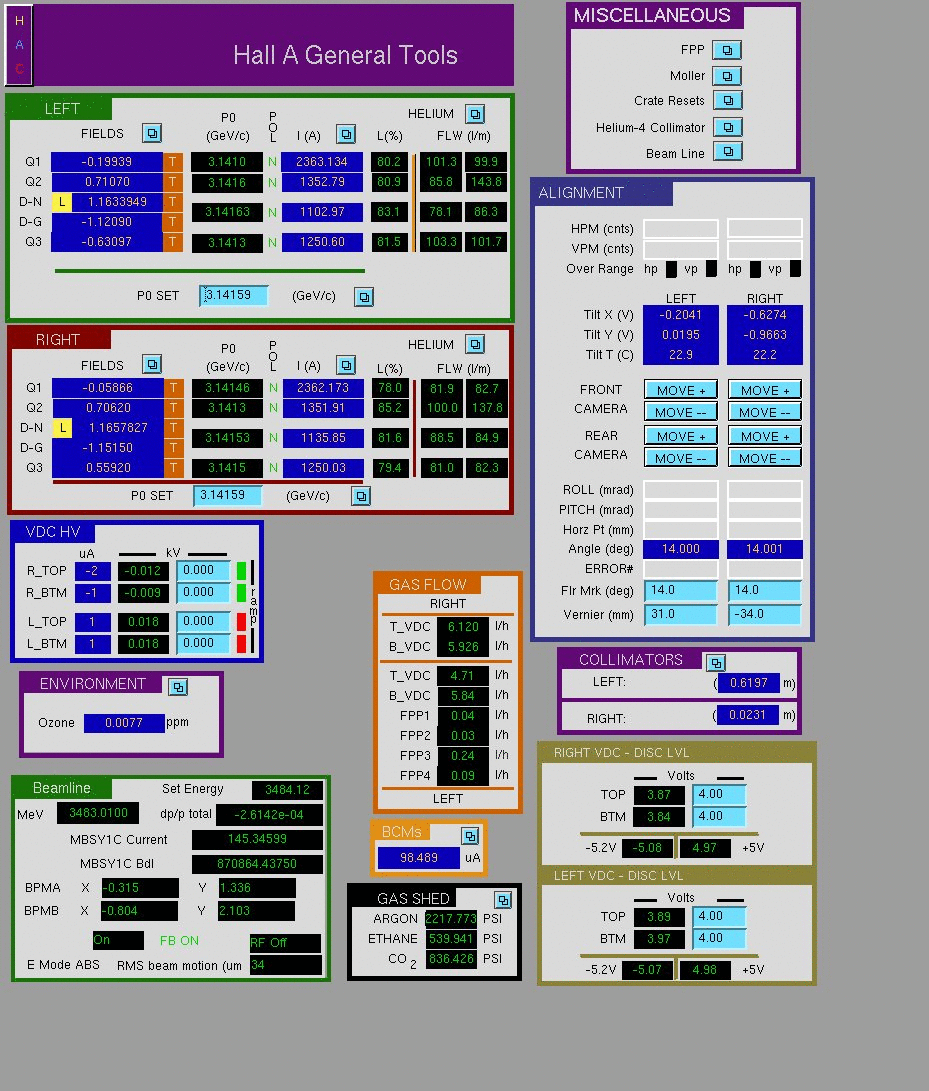Open RIGHT P0 SET related display icon
The image size is (929, 1091).
tap(360, 496)
